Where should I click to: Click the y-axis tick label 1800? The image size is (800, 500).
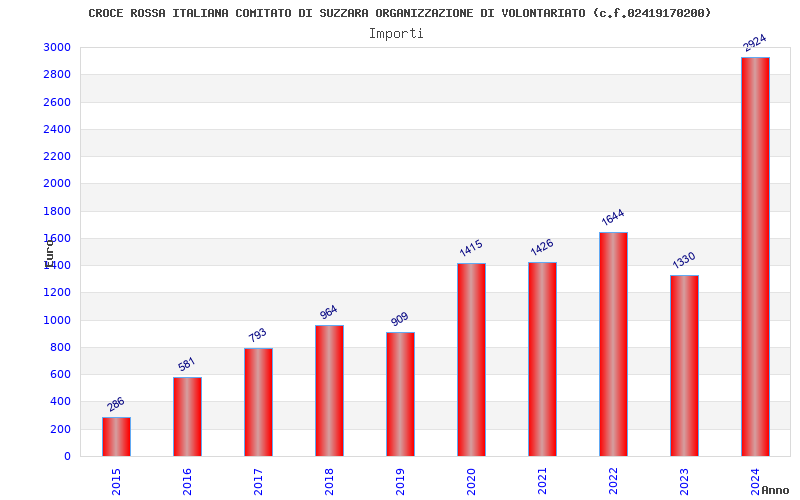(57, 211)
